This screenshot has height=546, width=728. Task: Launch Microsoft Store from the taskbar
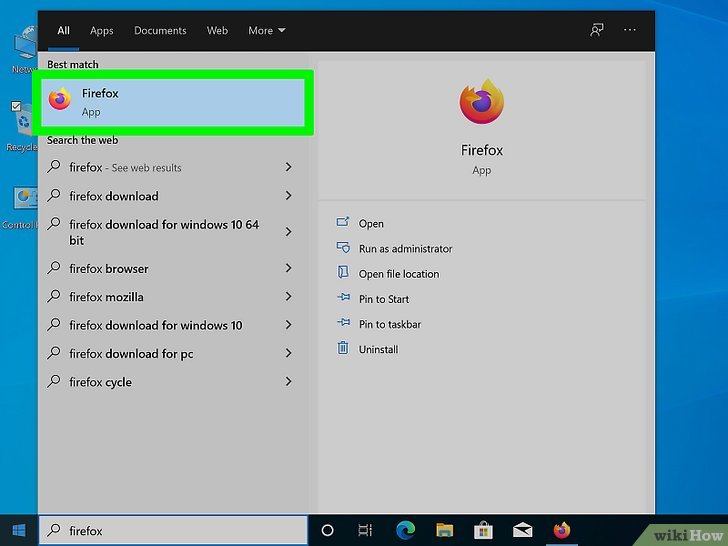(x=483, y=530)
